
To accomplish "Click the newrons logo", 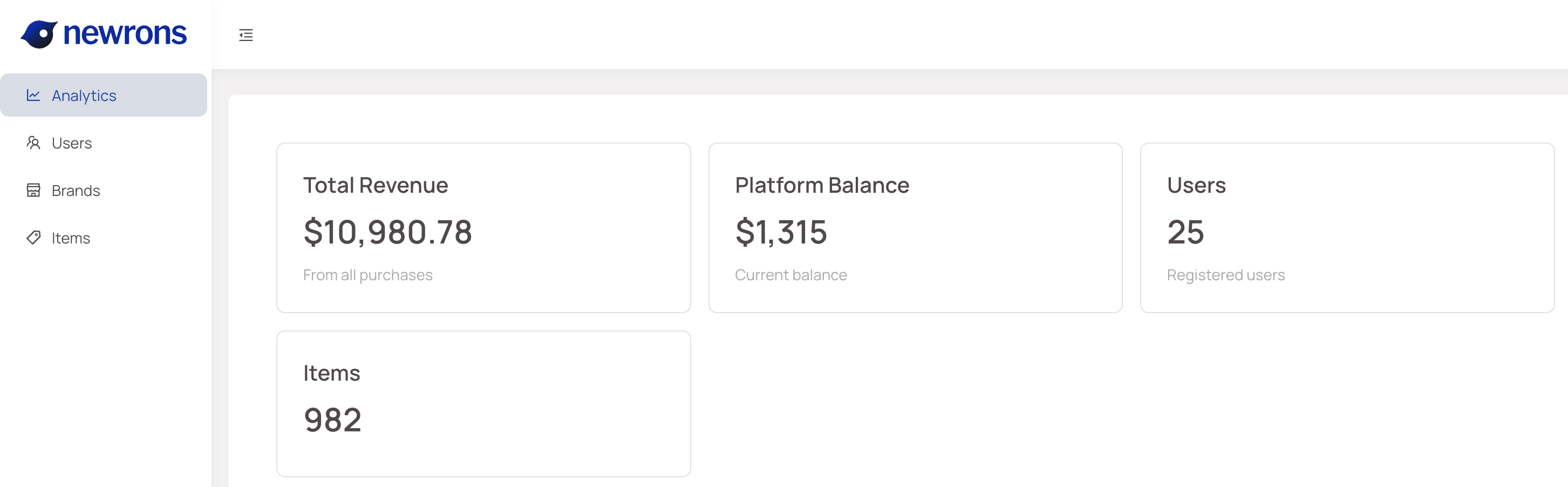I will click(x=105, y=34).
